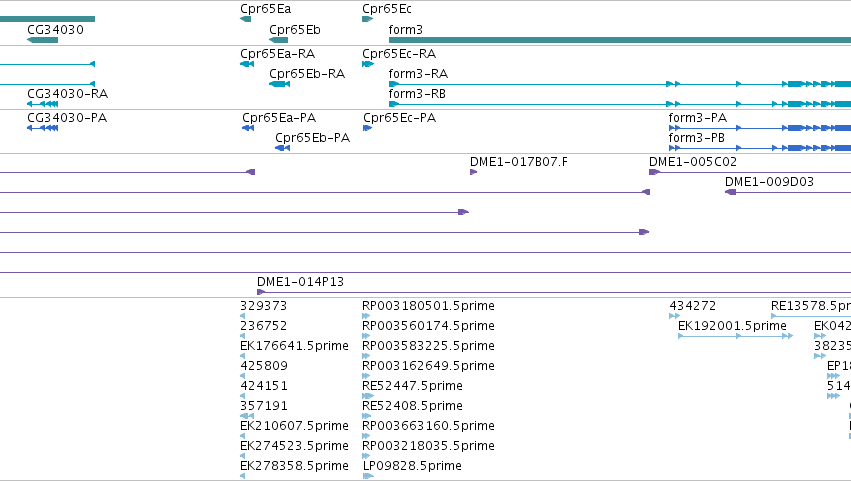Select the Cpr65Ec-PA protein label
The width and height of the screenshot is (851, 481).
(x=399, y=118)
